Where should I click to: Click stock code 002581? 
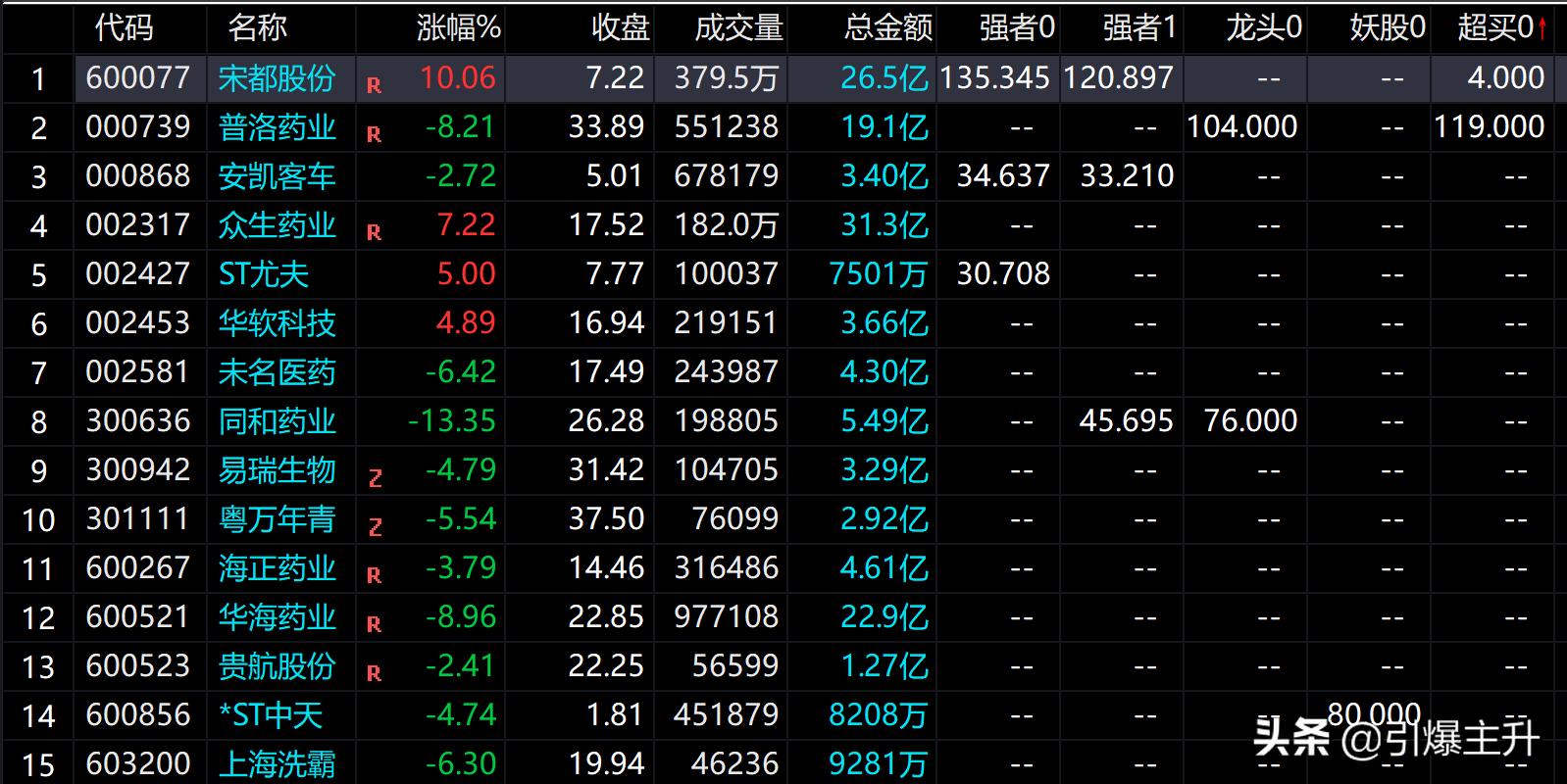point(138,371)
